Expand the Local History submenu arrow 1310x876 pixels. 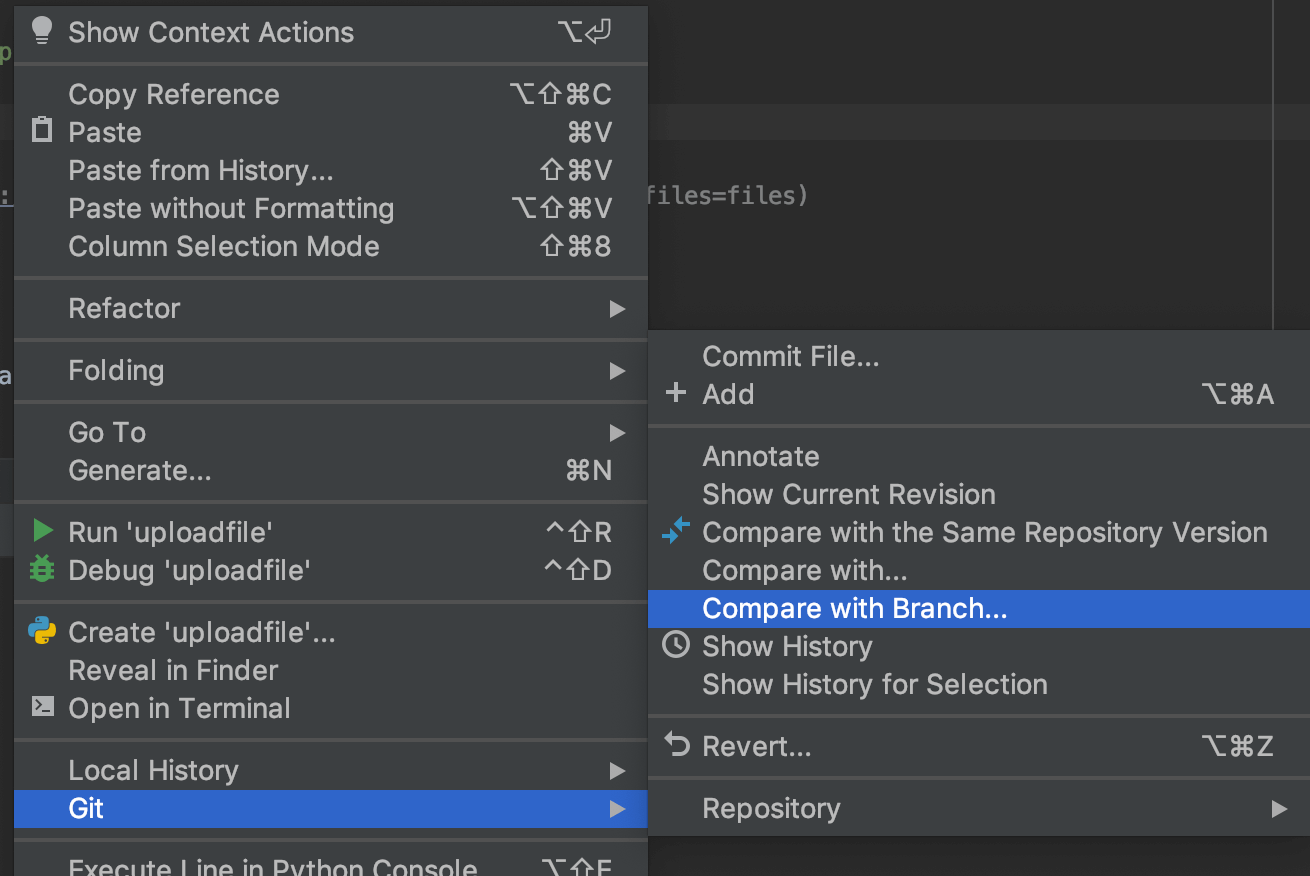(x=618, y=771)
